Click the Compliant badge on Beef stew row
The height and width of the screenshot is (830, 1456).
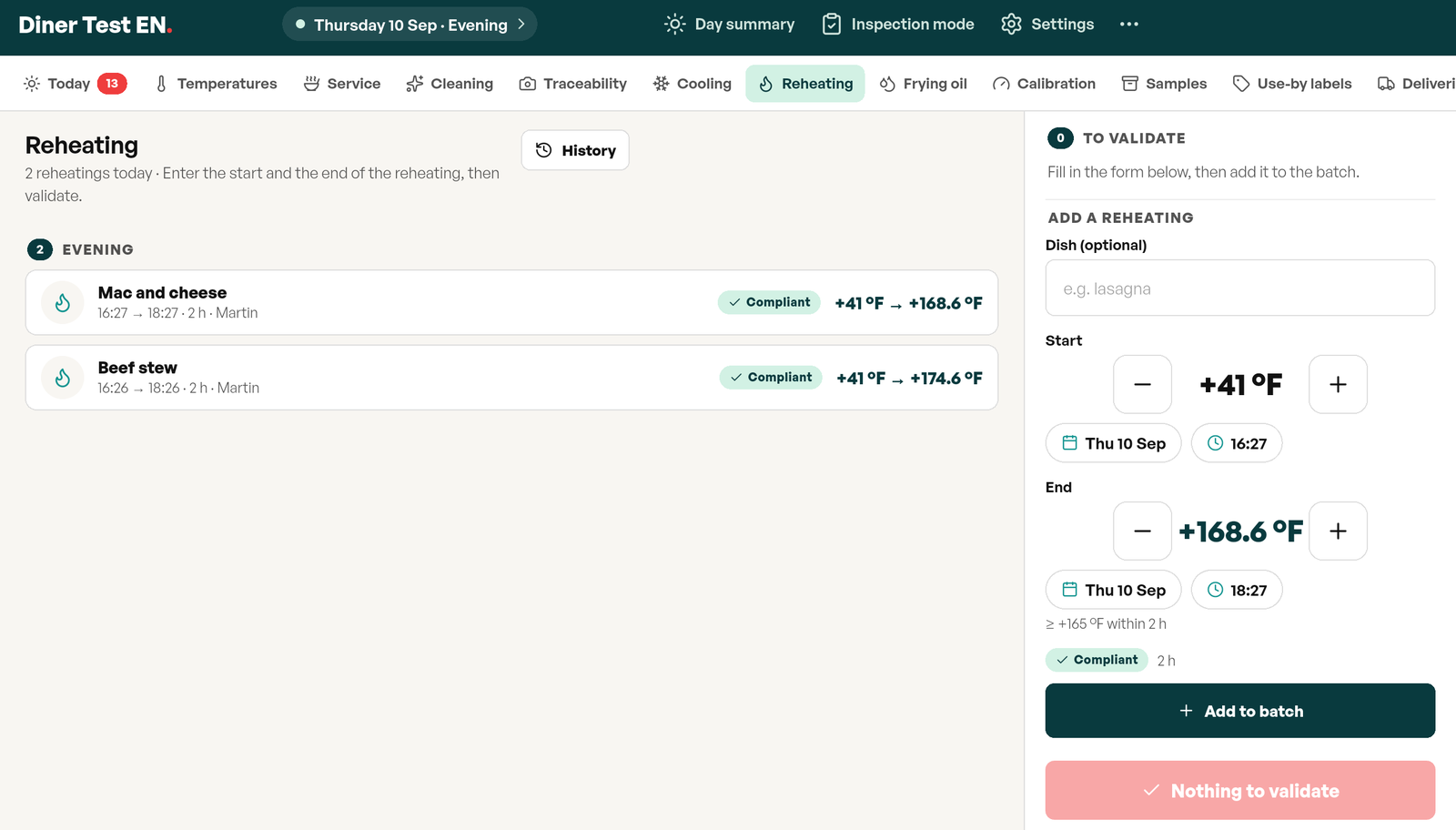point(771,378)
